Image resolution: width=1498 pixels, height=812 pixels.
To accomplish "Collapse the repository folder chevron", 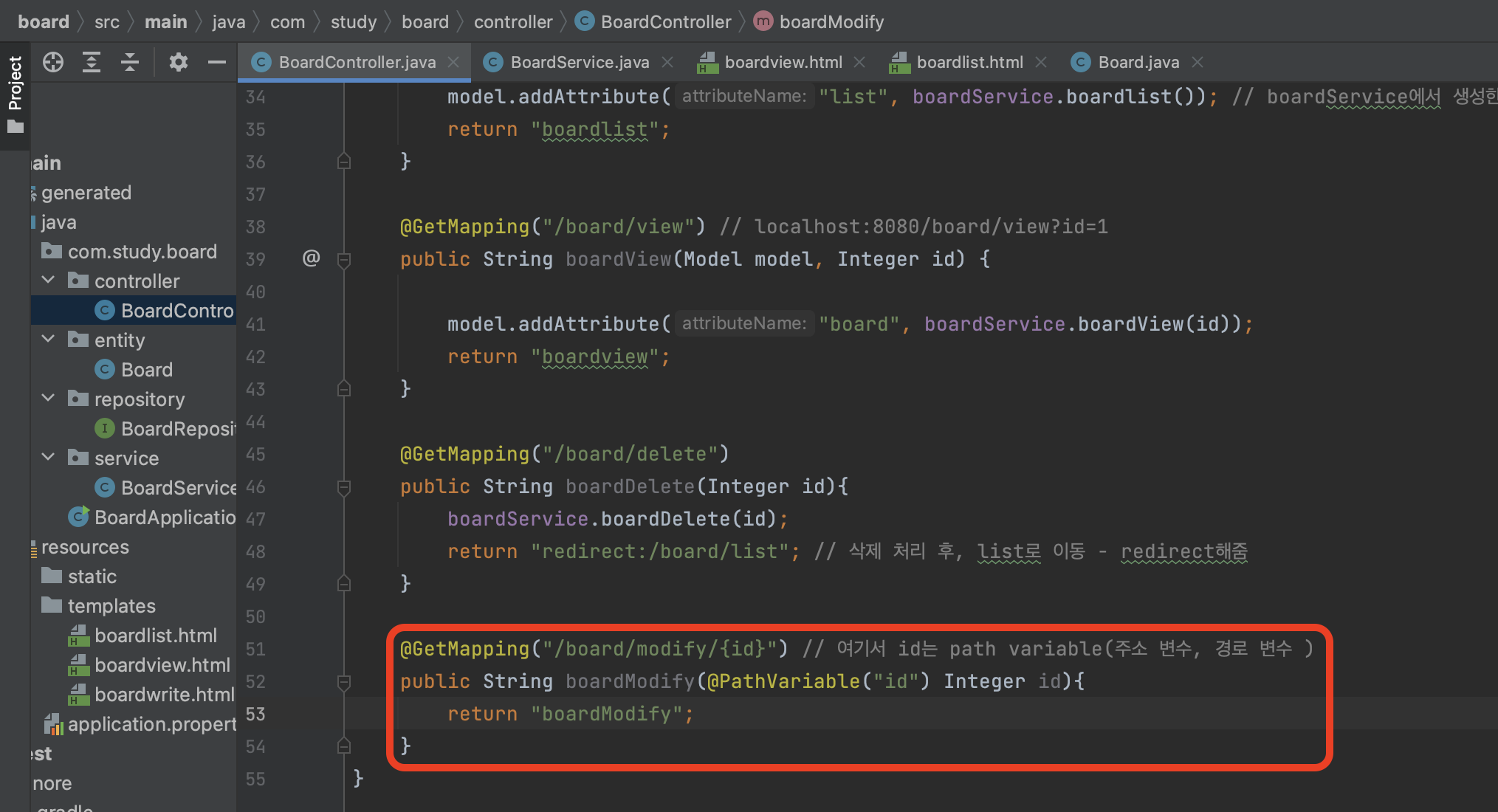I will coord(49,399).
